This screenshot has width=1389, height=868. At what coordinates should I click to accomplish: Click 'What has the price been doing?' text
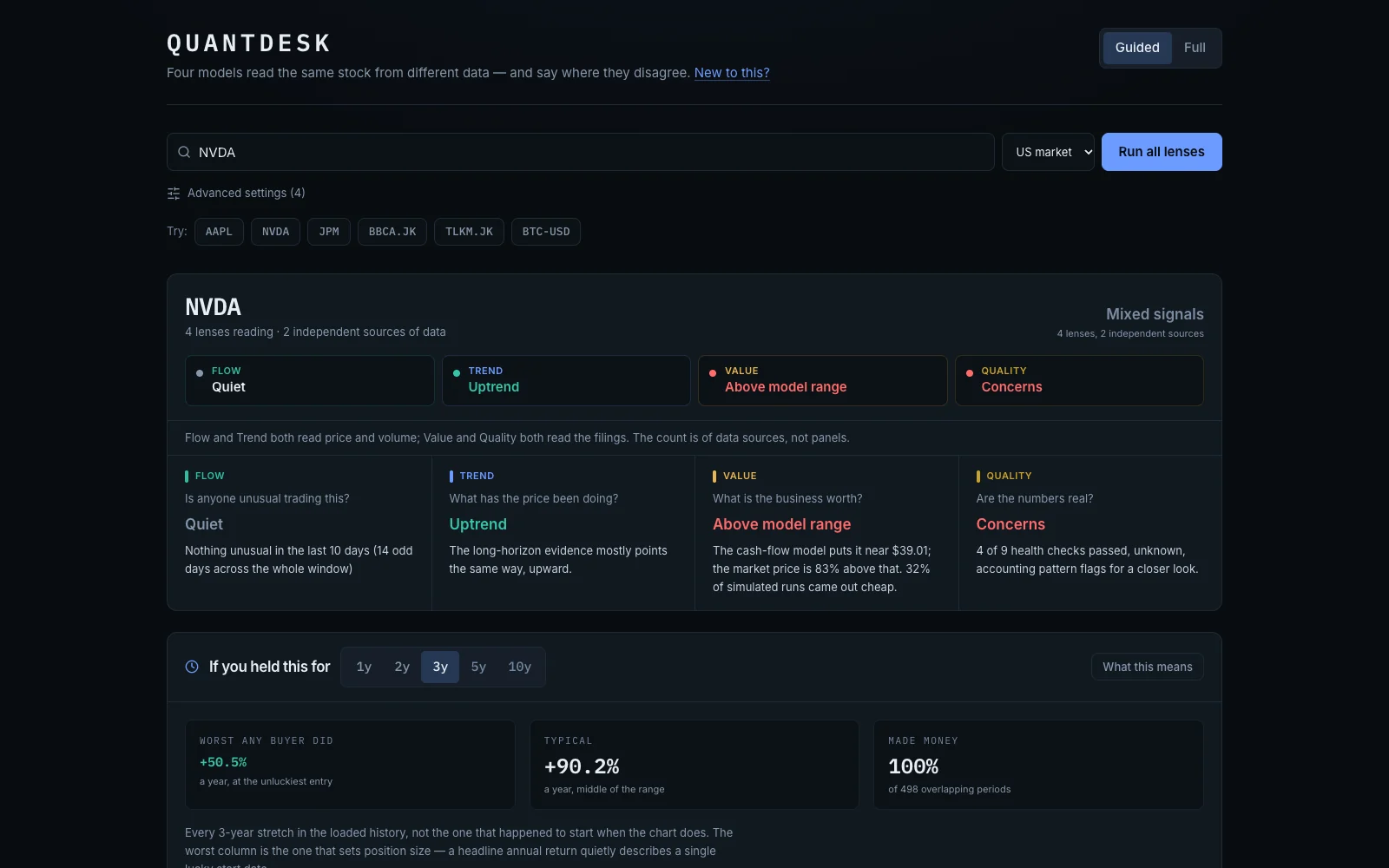(534, 498)
